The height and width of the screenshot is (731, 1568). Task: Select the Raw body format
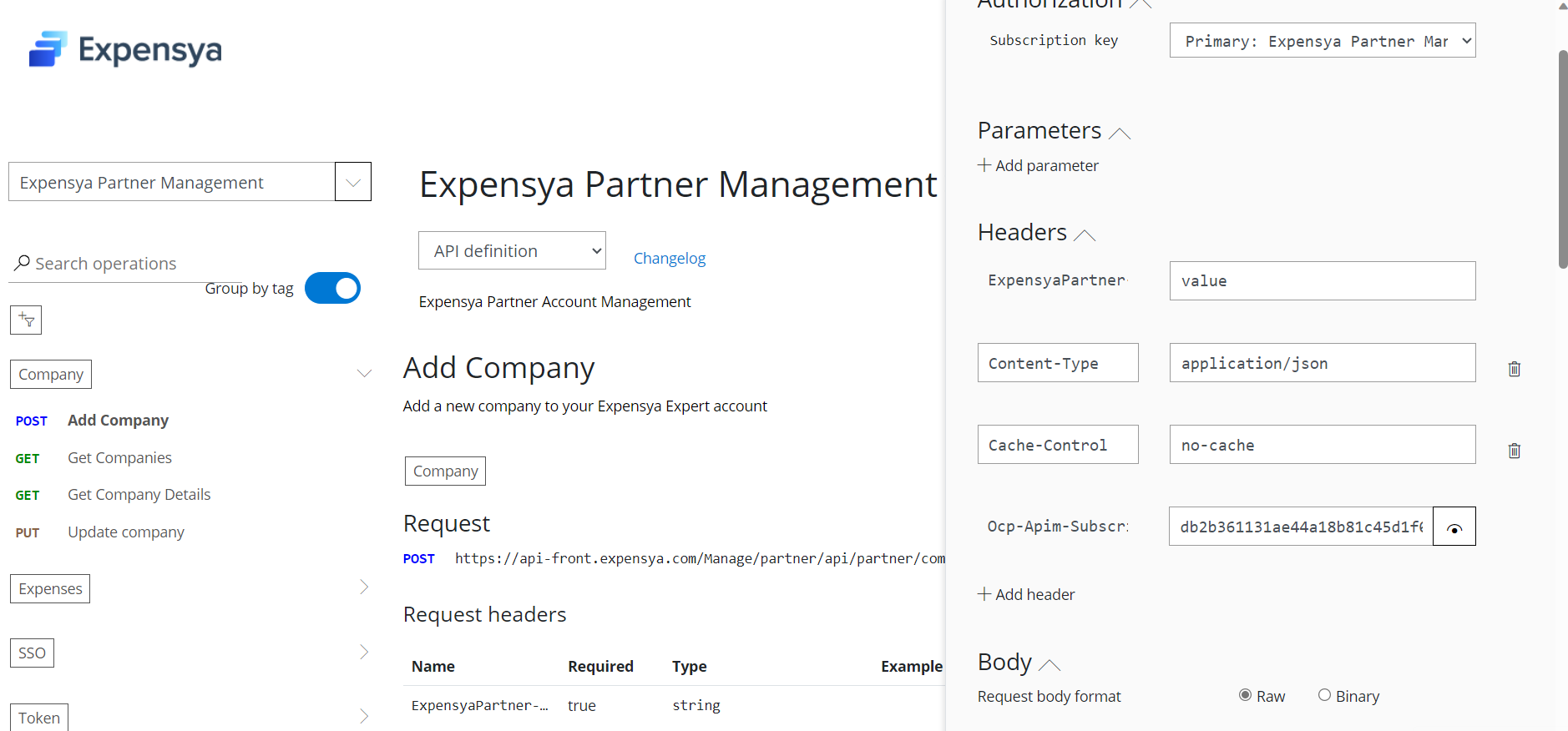pyautogui.click(x=1245, y=695)
